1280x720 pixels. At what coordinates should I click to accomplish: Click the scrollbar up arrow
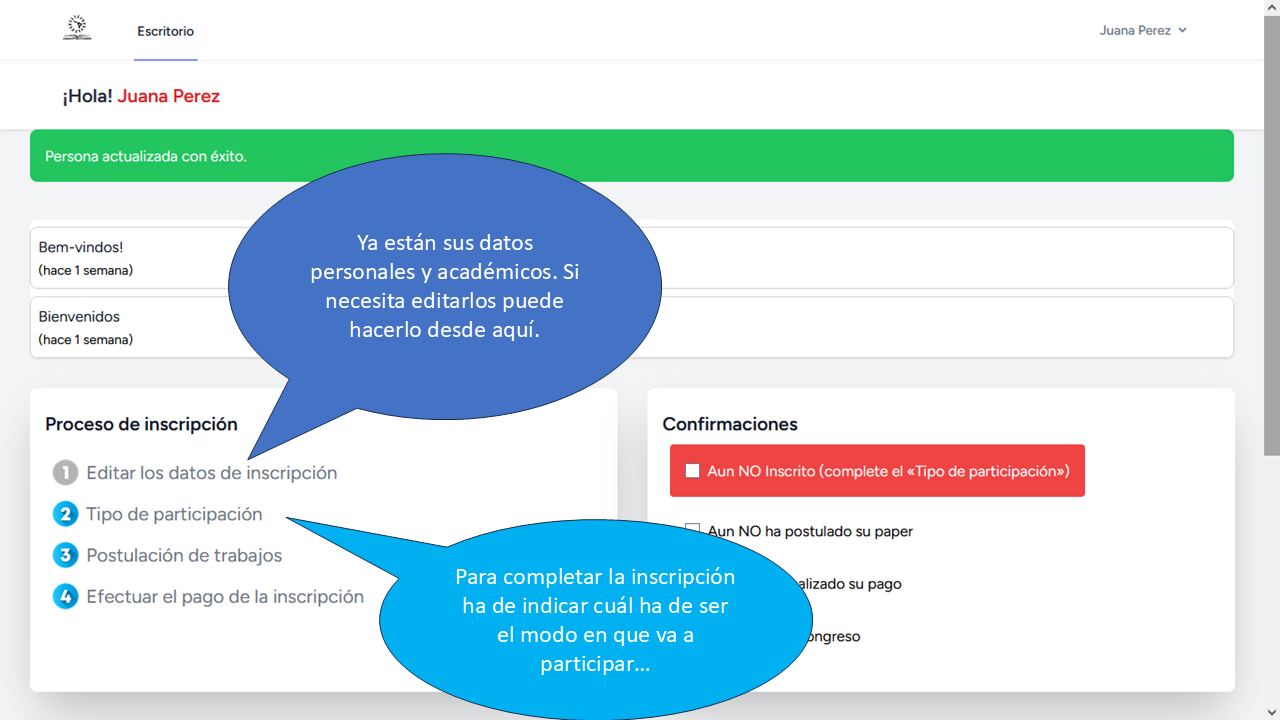[x=1271, y=8]
